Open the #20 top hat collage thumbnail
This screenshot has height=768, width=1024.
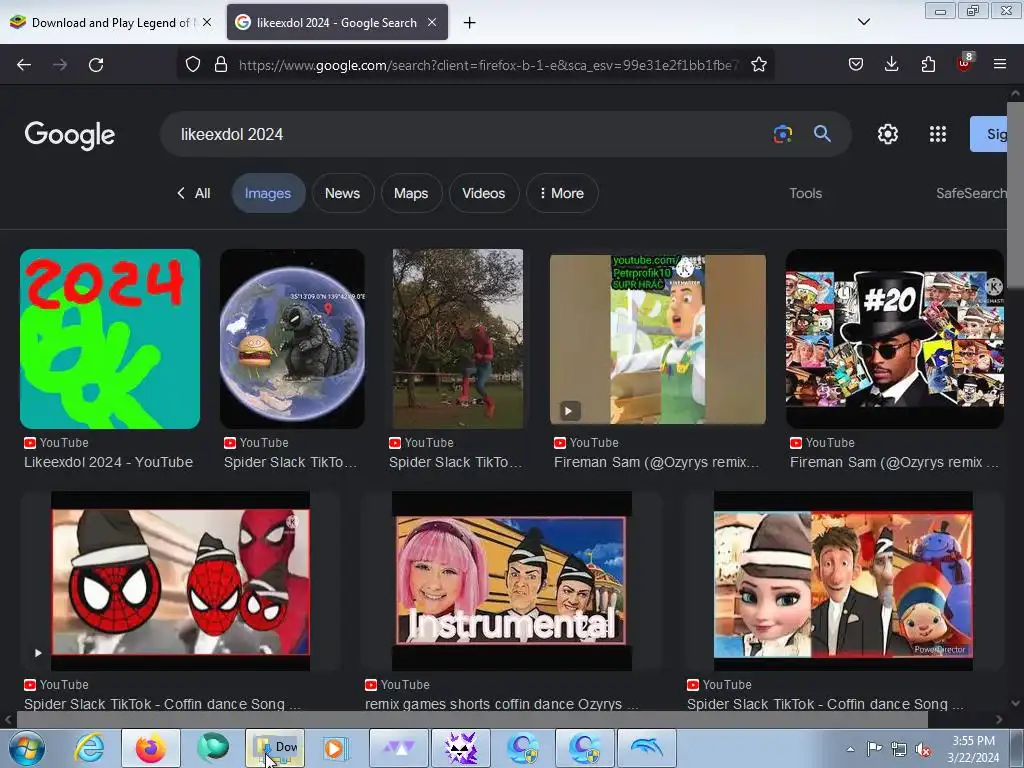tap(895, 338)
